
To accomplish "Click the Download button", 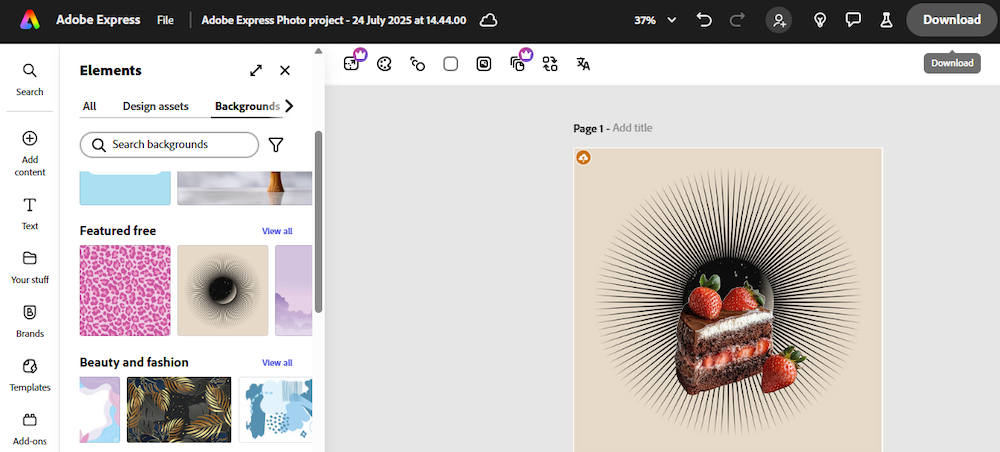I will point(952,20).
